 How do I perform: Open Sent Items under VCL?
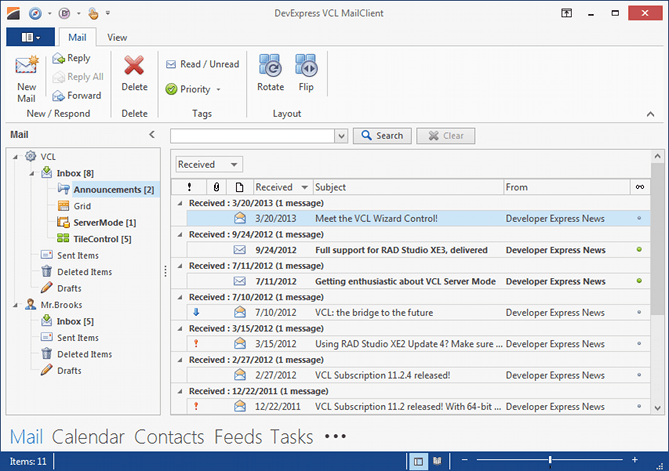[78, 256]
